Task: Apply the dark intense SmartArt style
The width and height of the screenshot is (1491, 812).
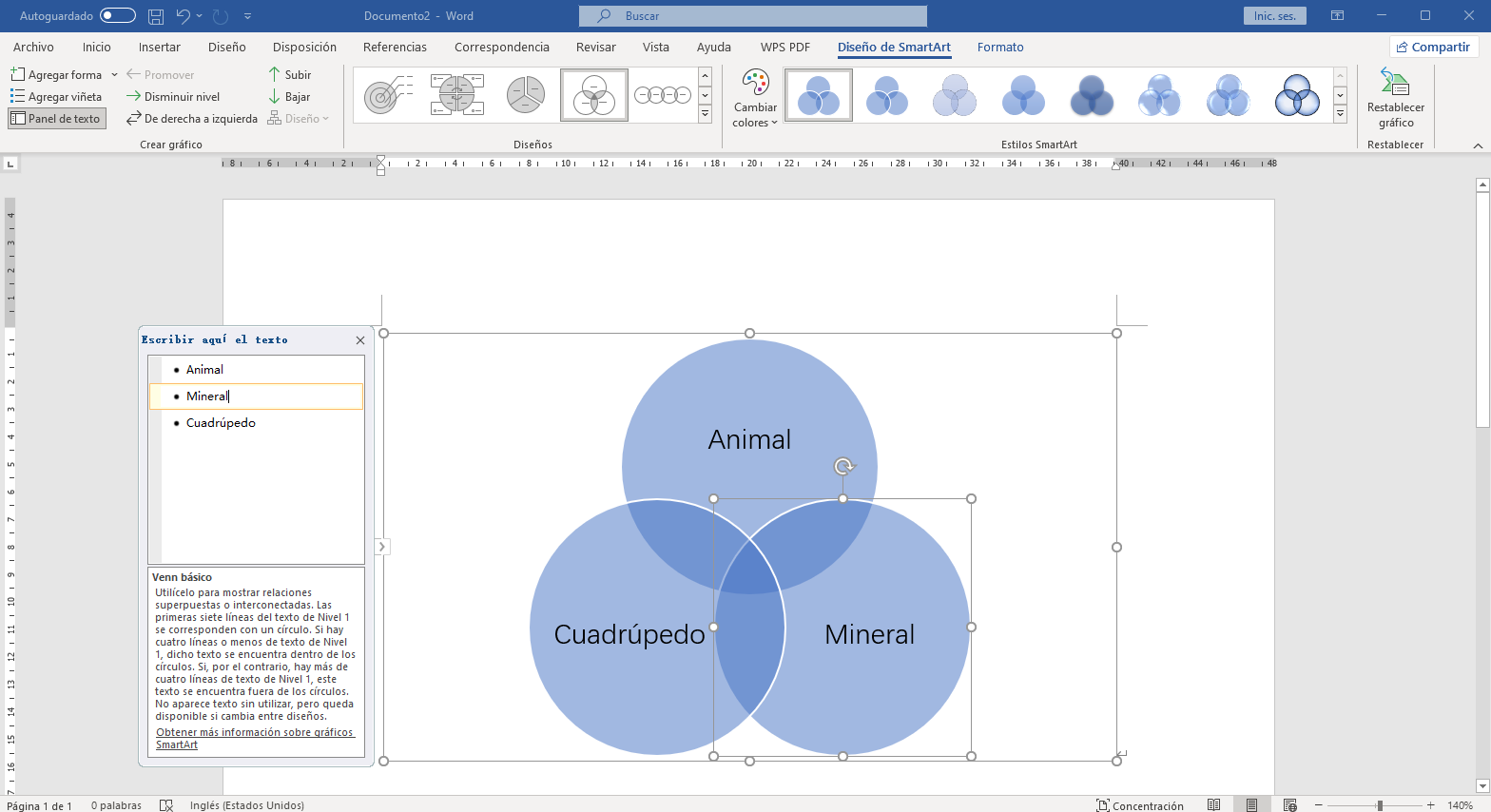Action: point(1092,95)
